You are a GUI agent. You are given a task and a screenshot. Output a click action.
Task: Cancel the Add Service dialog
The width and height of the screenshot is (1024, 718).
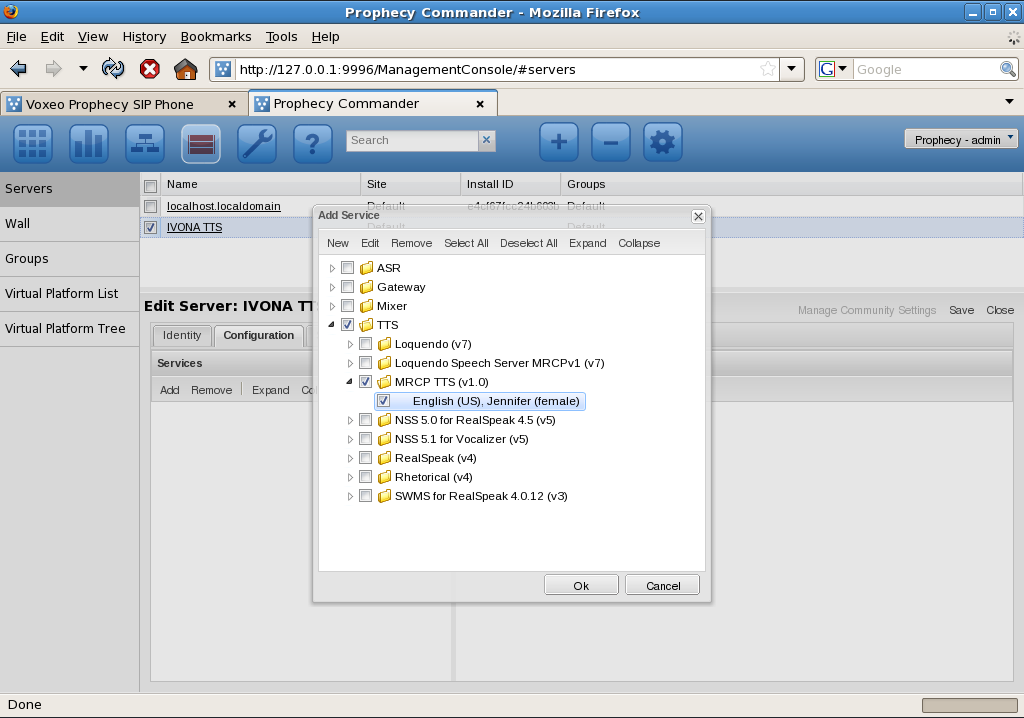(x=663, y=585)
